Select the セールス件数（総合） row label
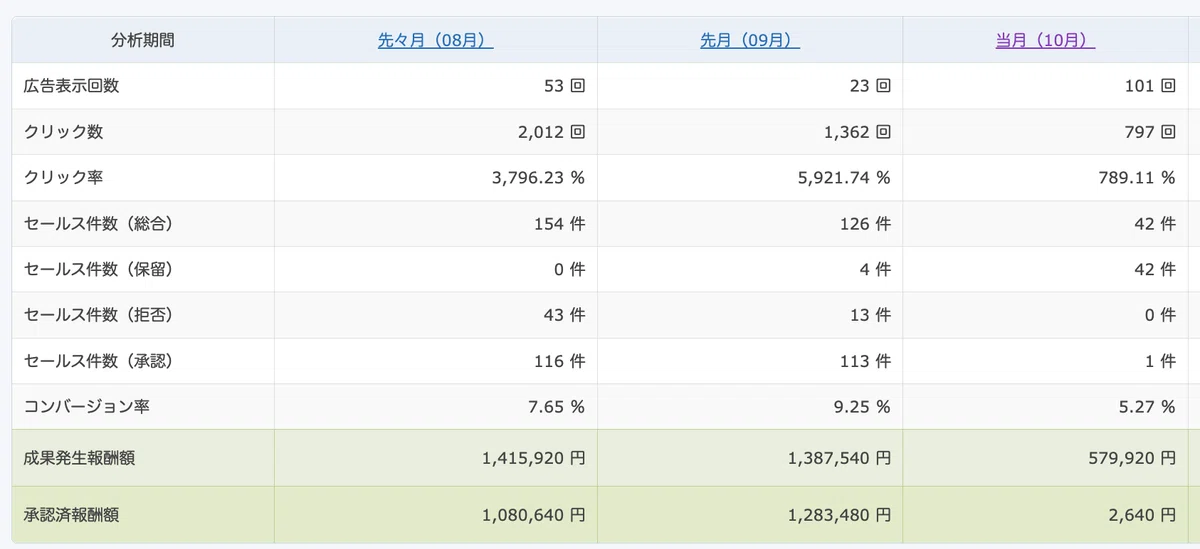 (x=98, y=224)
